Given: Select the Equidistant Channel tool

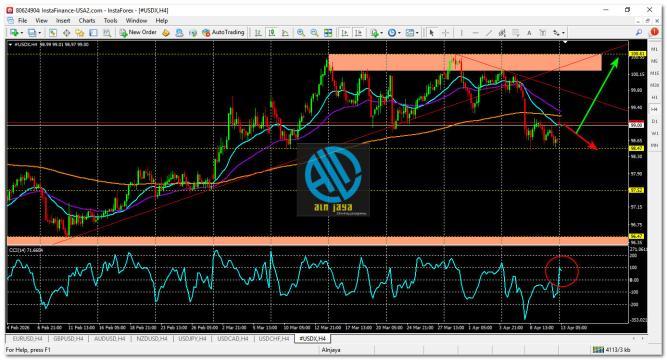Looking at the screenshot, I should [x=502, y=33].
